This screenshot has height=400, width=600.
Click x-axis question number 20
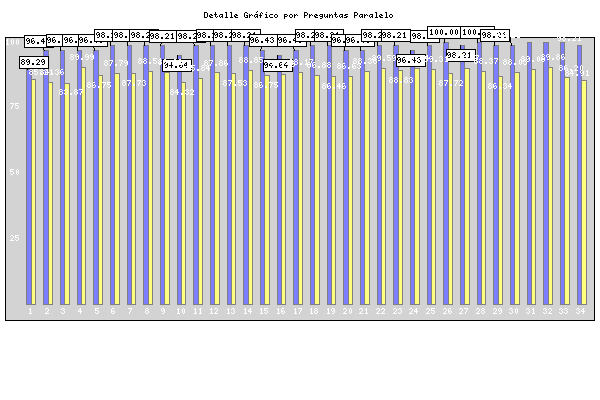[x=347, y=311]
